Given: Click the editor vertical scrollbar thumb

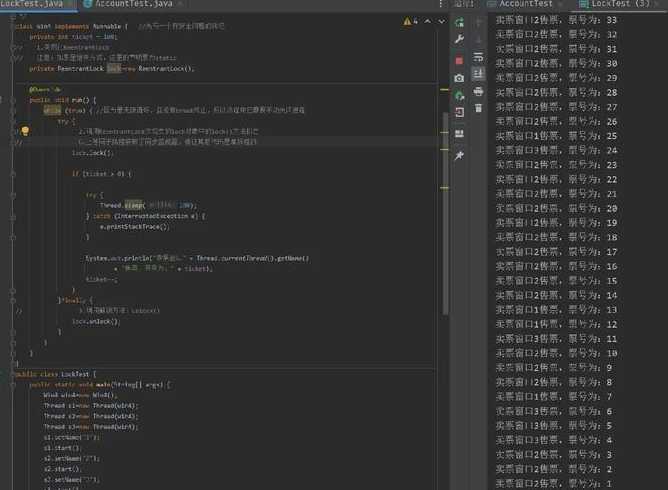Looking at the screenshot, I should point(445,213).
